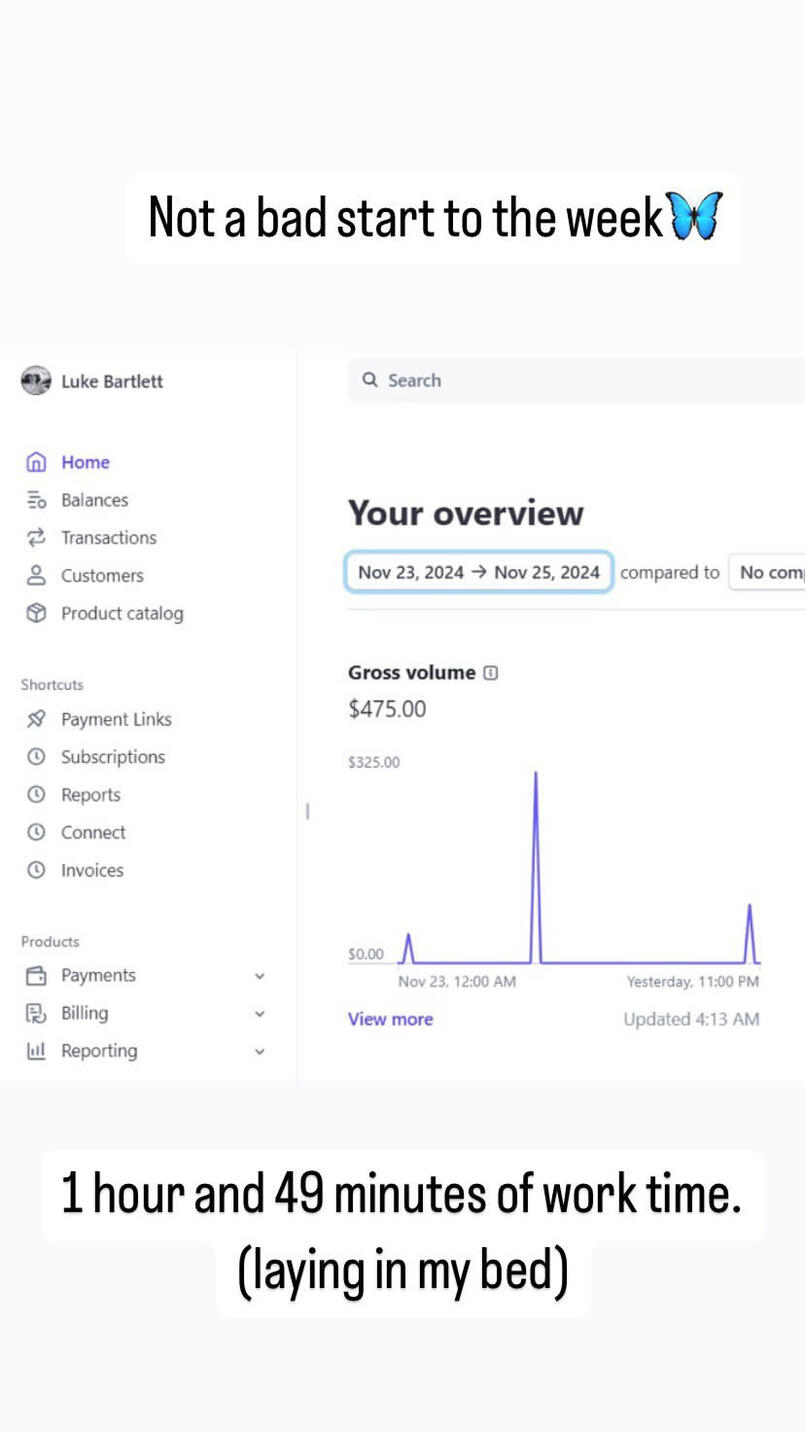Click the sidebar resize handle
The image size is (805, 1432).
pyautogui.click(x=307, y=811)
